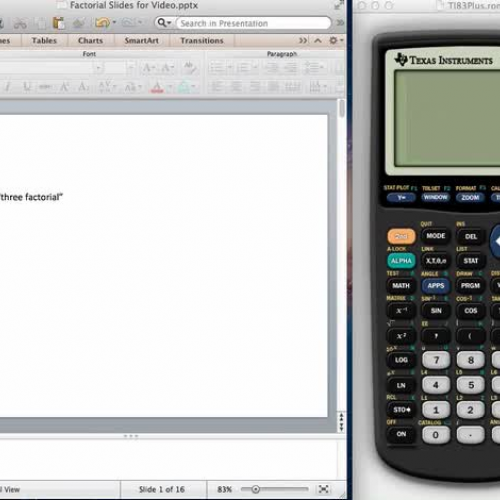Click the fullscreen arrows in PowerPoint title bar
500x500 pixels.
339,5
